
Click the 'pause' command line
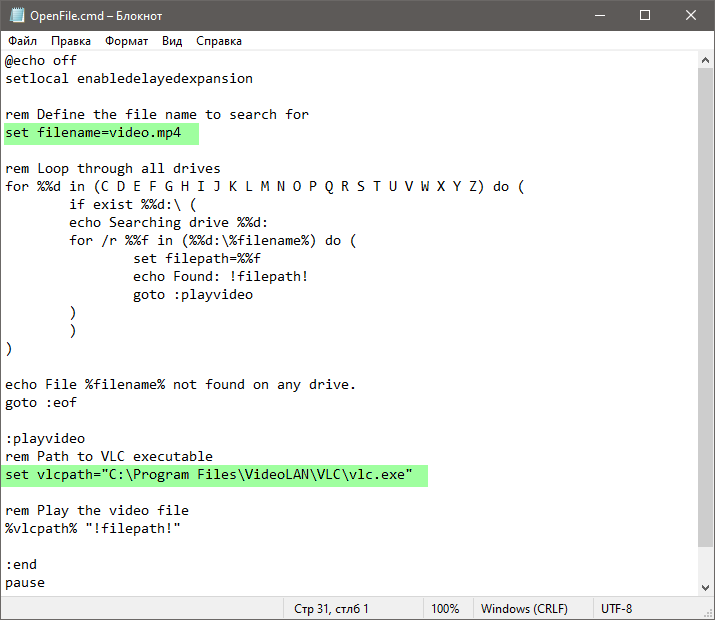coord(25,583)
